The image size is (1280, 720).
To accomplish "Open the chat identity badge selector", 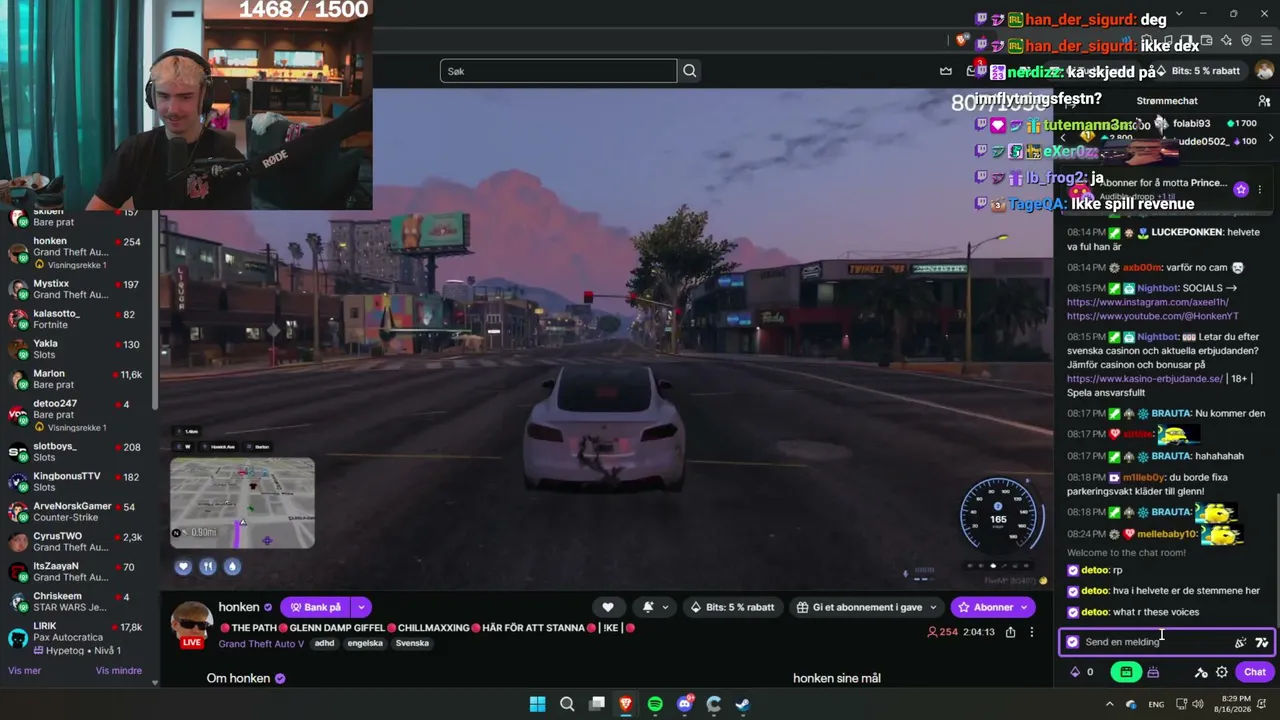I will (1073, 642).
